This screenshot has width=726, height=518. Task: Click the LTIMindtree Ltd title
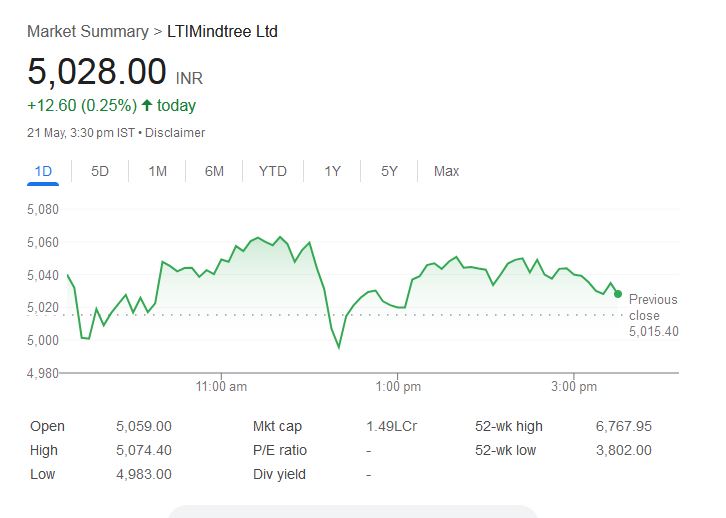click(222, 31)
